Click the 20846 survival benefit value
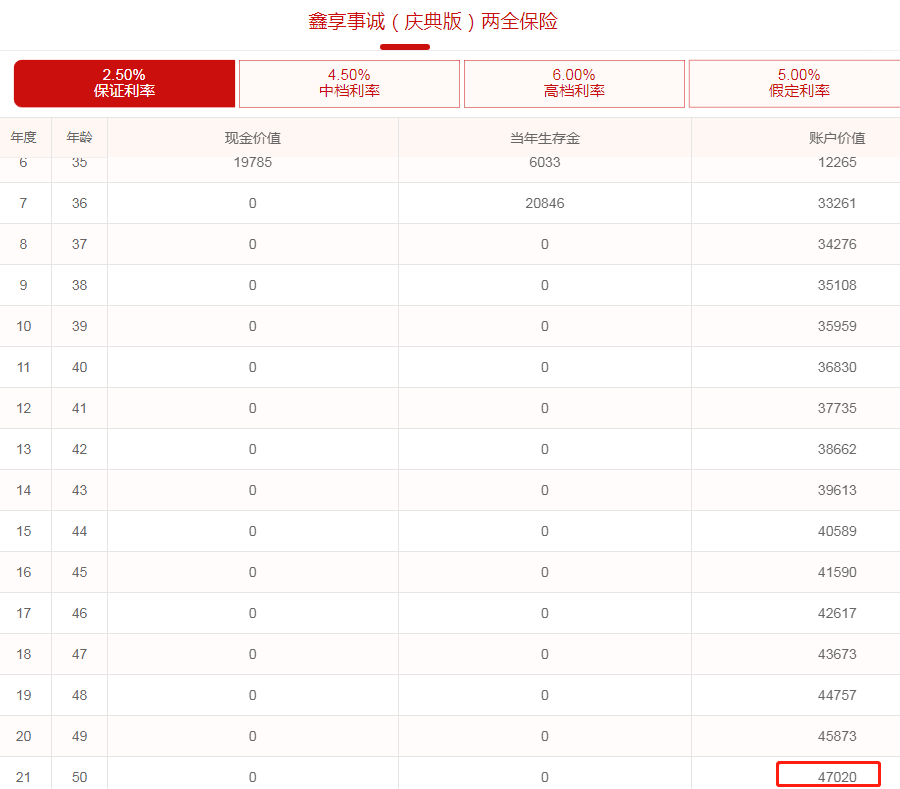This screenshot has height=789, width=900. (545, 203)
